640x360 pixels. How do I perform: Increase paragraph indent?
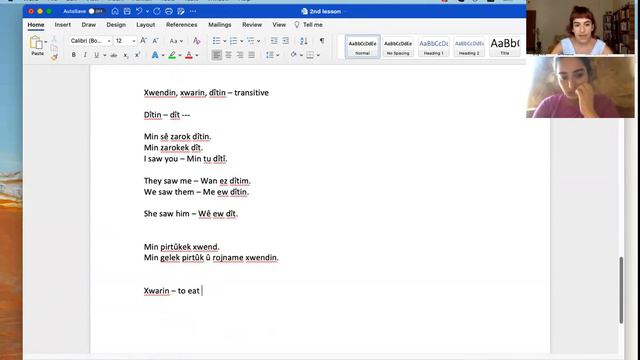[x=285, y=41]
